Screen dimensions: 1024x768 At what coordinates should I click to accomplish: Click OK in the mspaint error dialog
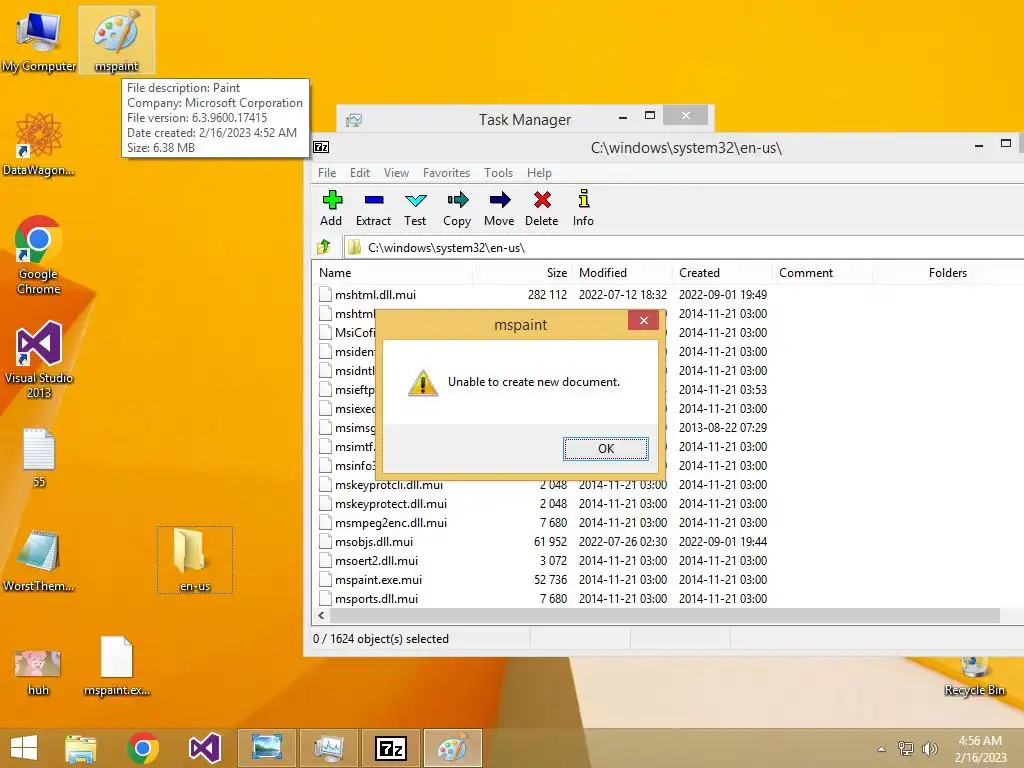pyautogui.click(x=606, y=449)
